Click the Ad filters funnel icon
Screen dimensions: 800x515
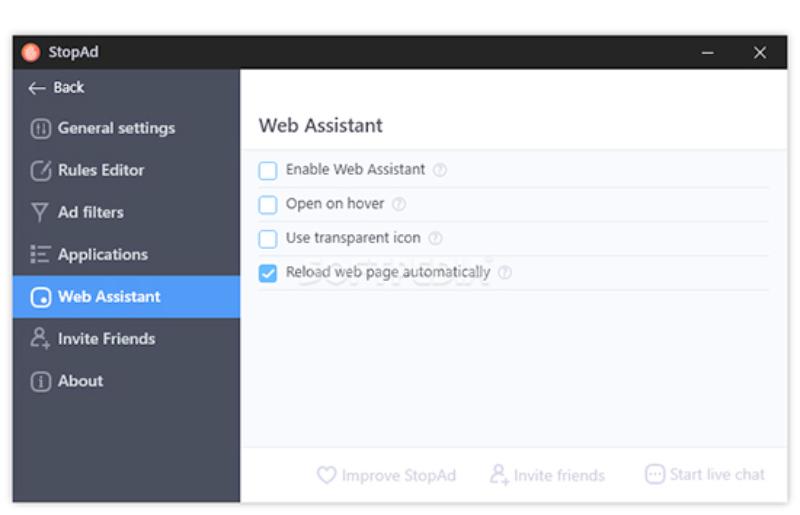41,213
